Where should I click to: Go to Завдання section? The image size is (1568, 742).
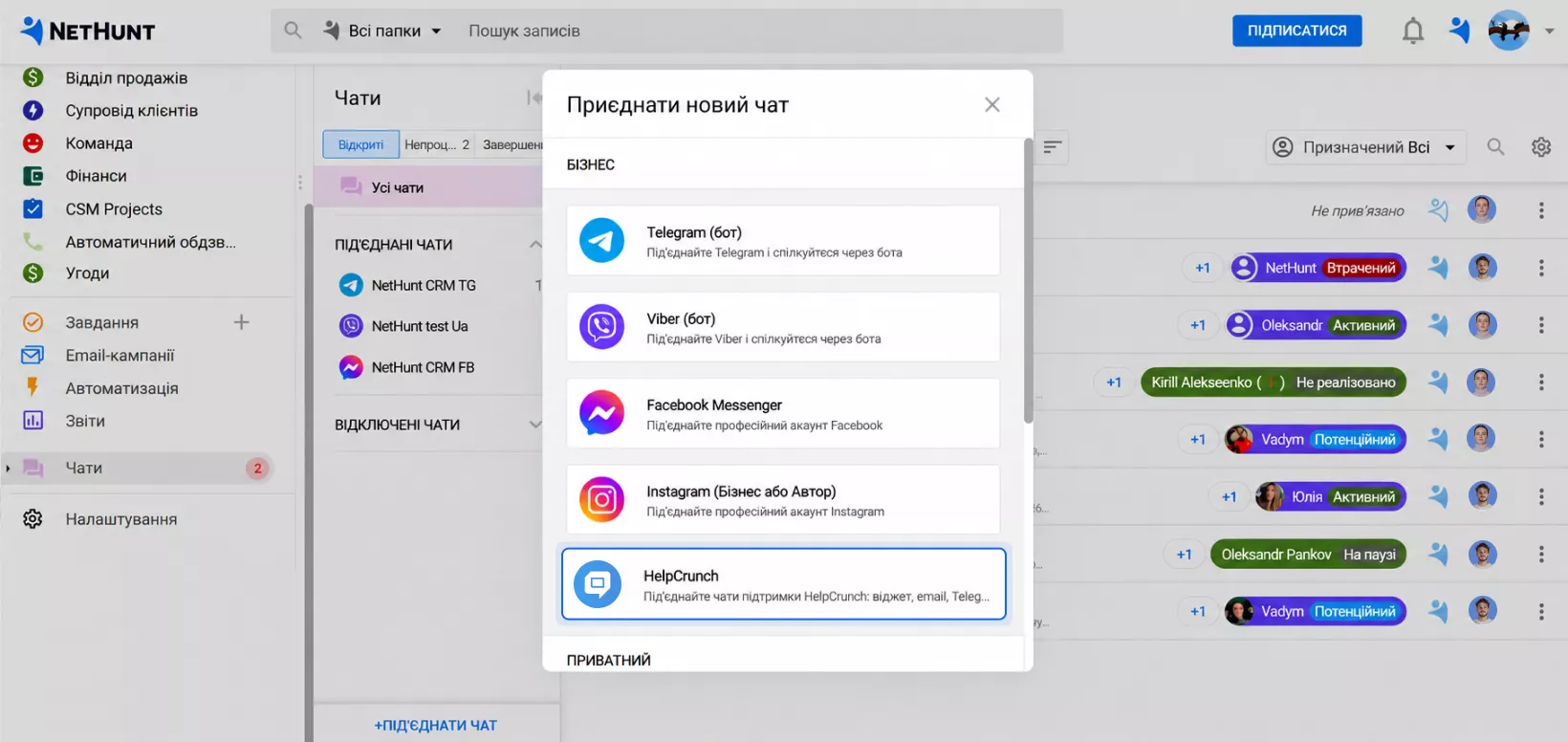click(x=101, y=323)
